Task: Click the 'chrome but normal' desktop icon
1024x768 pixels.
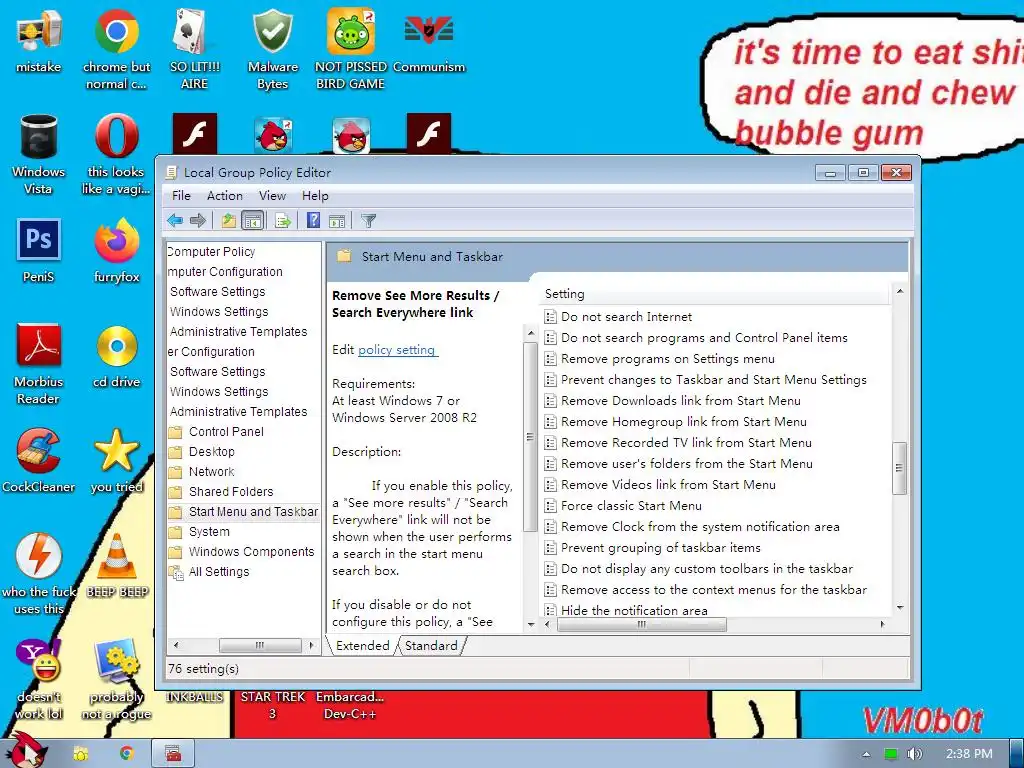Action: [116, 49]
